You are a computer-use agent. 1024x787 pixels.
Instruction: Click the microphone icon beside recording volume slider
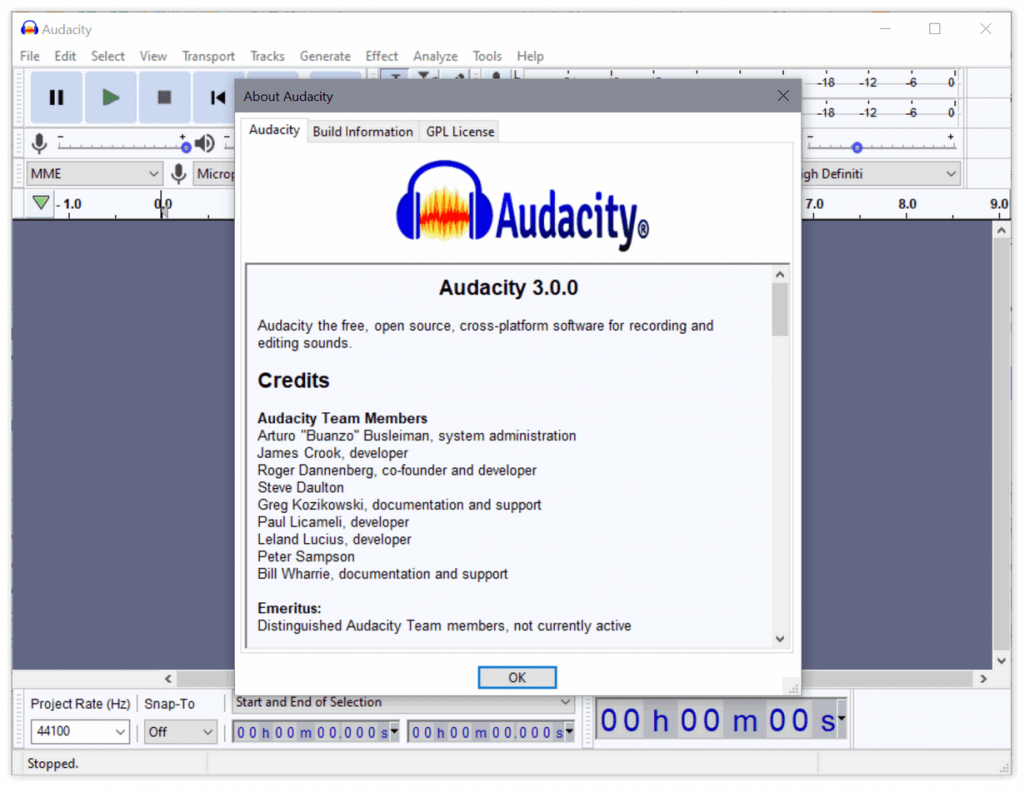(x=39, y=143)
